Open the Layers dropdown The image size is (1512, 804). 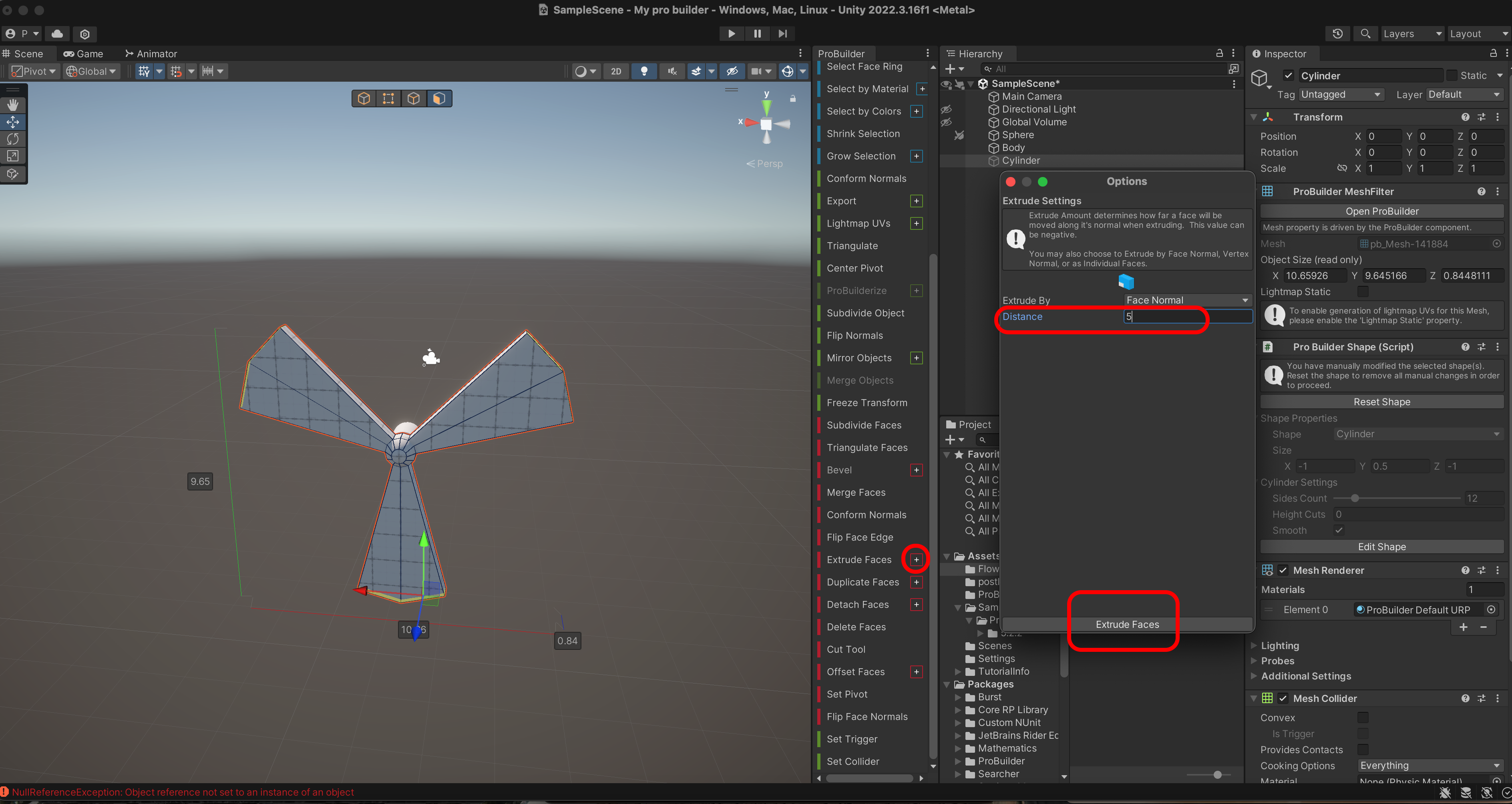1411,34
